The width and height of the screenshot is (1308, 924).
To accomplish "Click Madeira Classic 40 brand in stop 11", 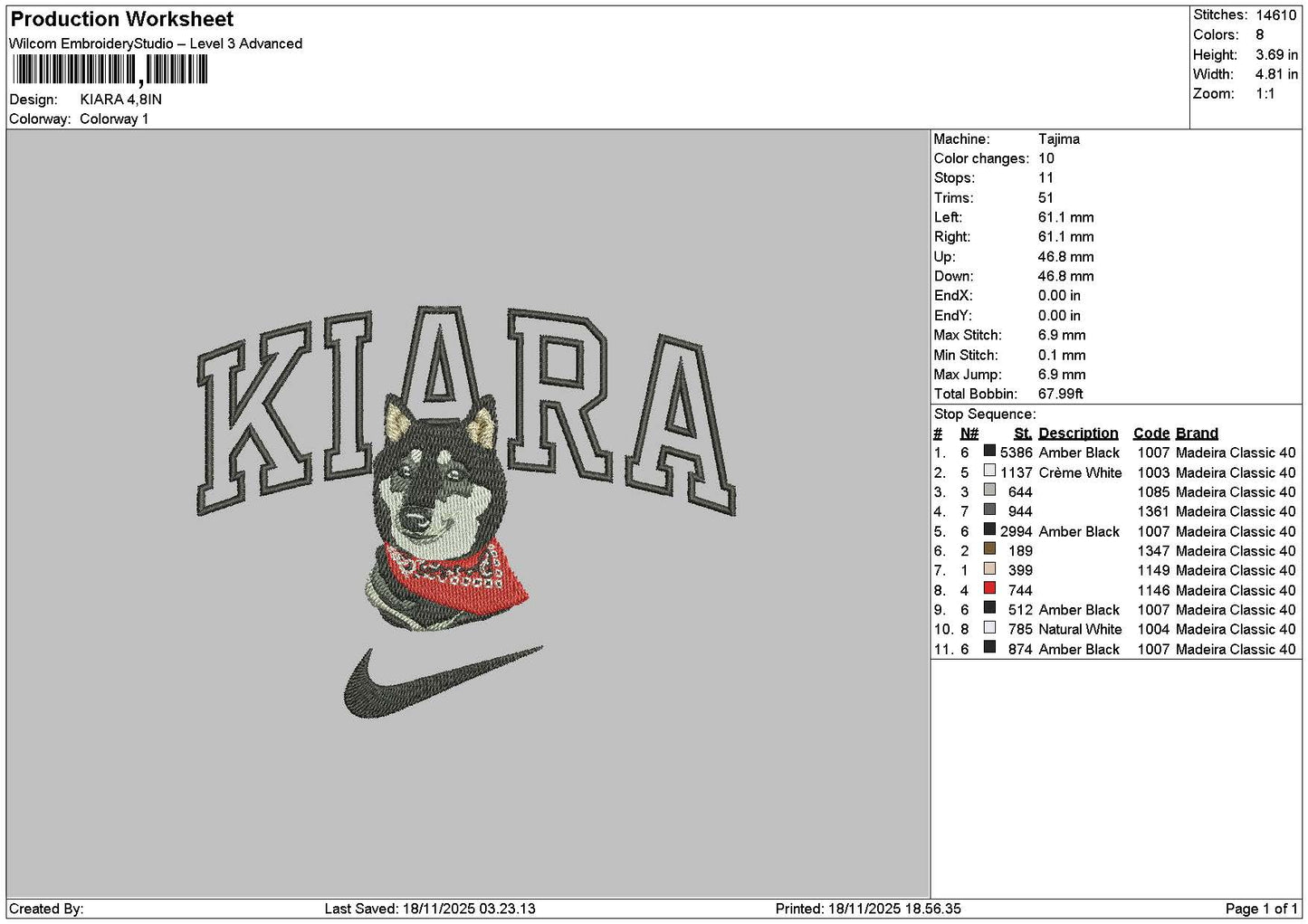I will pos(1236,649).
